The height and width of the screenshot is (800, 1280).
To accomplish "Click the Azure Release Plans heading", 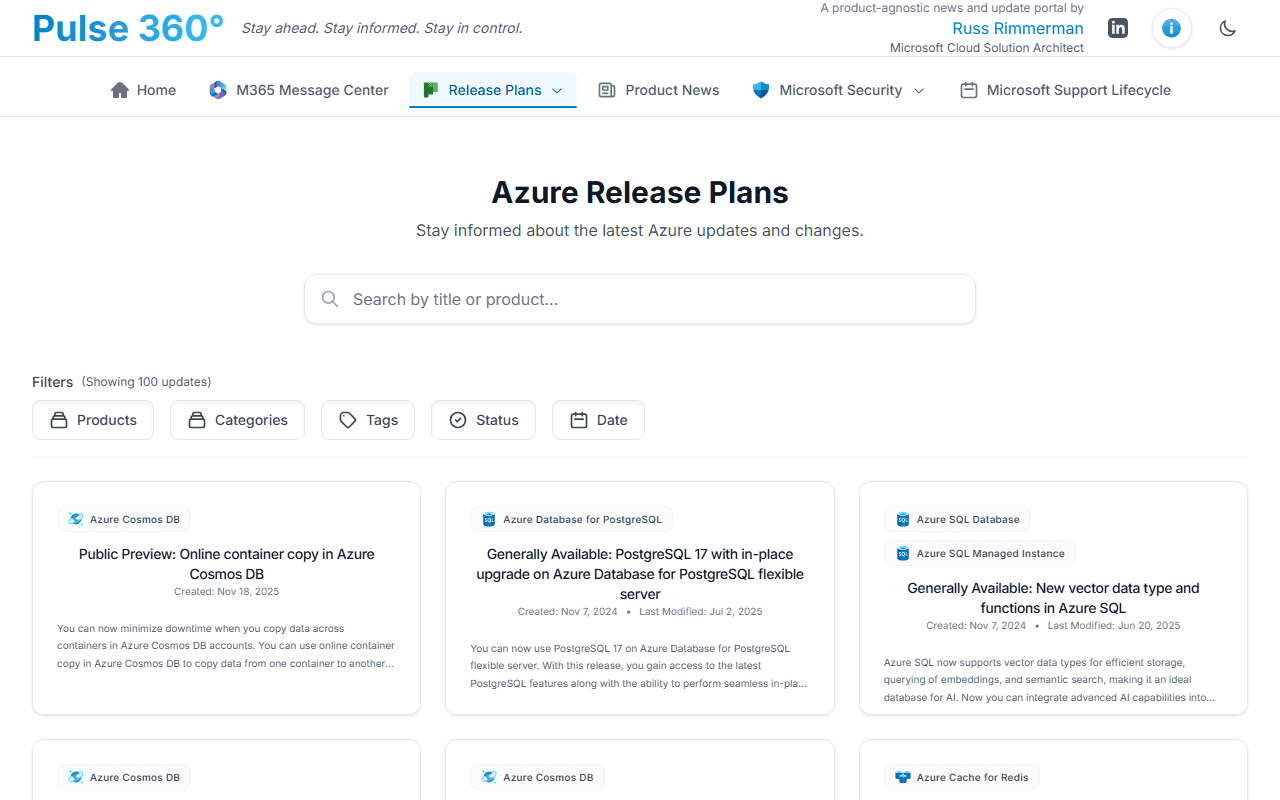I will coord(640,192).
